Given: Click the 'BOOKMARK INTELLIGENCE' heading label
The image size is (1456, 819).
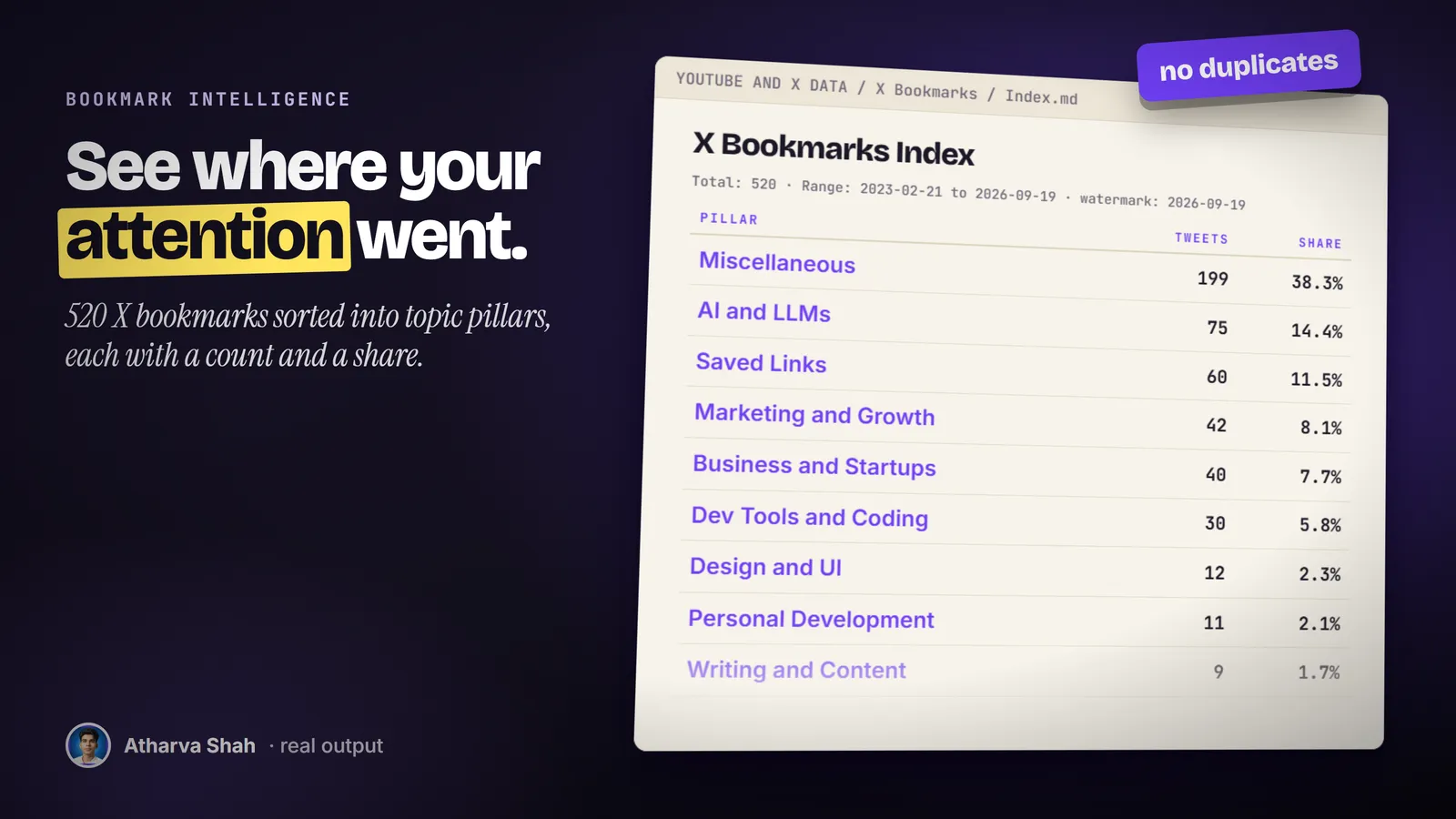Looking at the screenshot, I should coord(208,99).
